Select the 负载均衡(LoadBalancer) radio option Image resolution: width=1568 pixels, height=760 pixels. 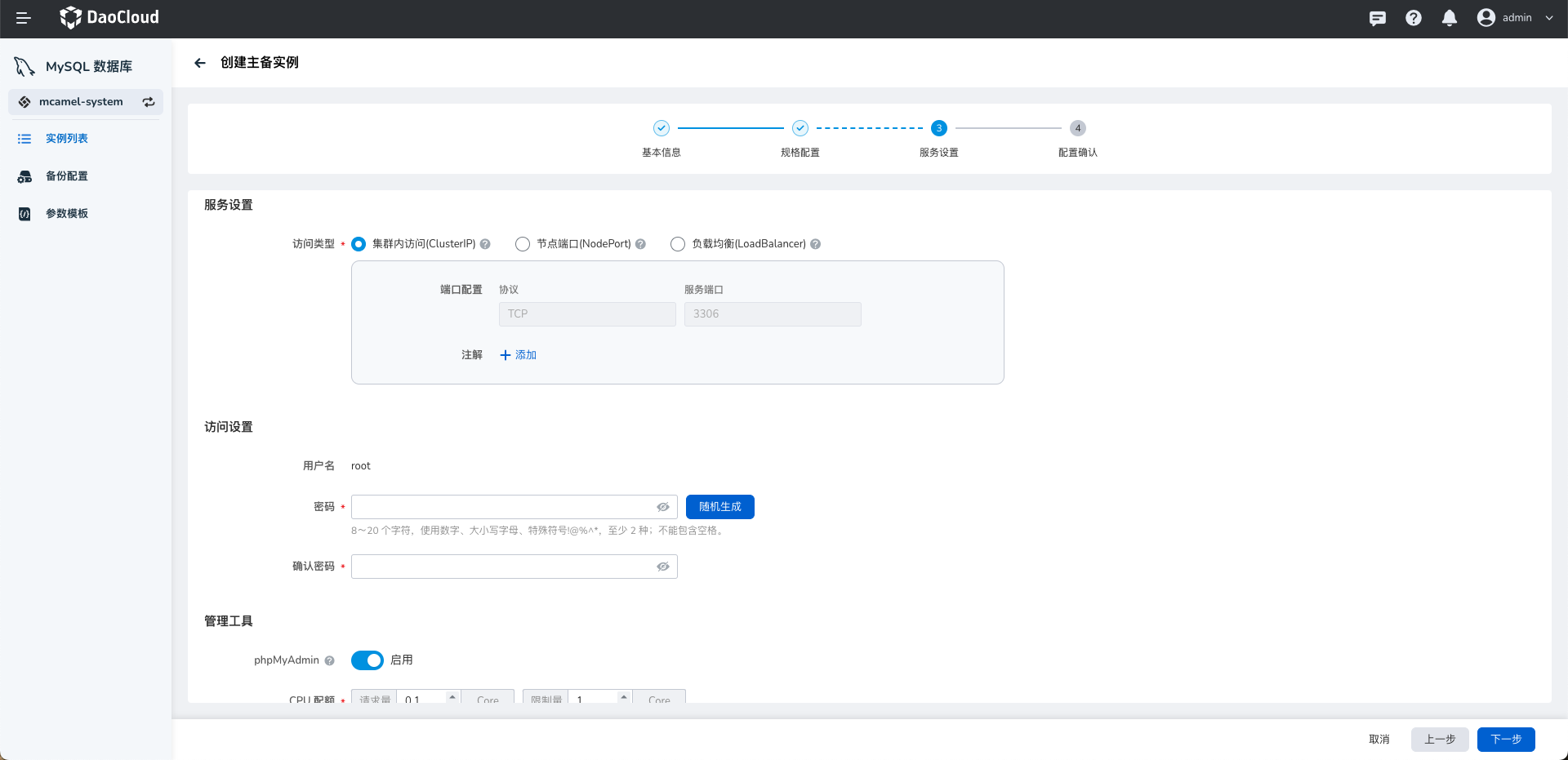pos(678,244)
